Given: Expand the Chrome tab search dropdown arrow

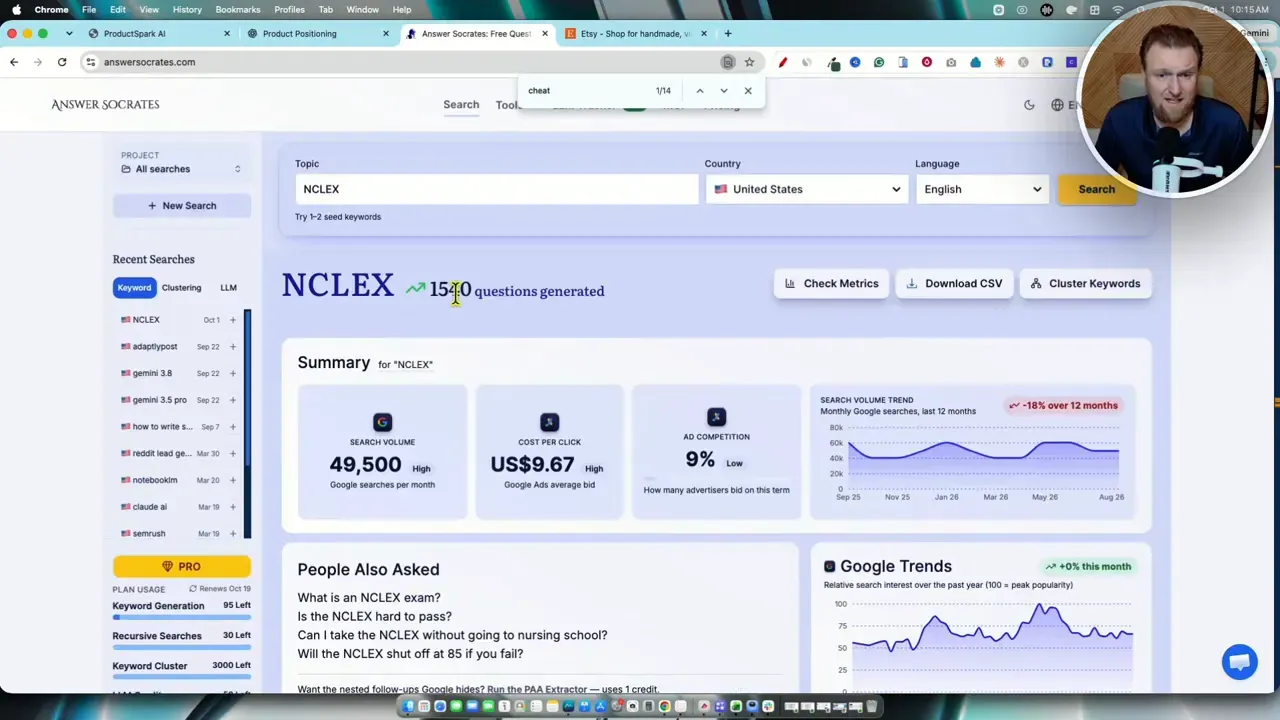Looking at the screenshot, I should pyautogui.click(x=69, y=34).
